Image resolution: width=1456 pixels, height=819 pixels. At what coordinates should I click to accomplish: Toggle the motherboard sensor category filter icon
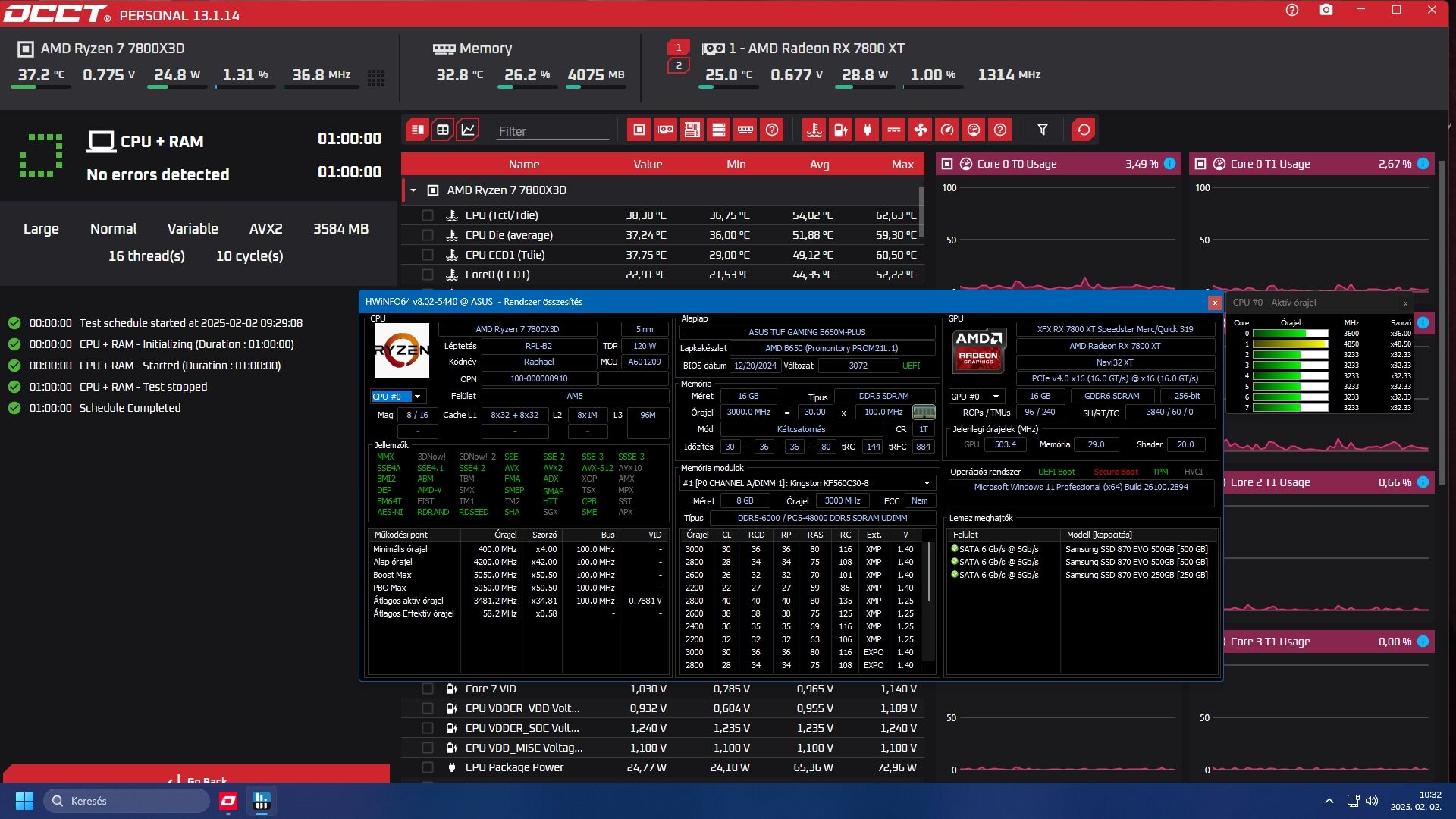click(692, 130)
